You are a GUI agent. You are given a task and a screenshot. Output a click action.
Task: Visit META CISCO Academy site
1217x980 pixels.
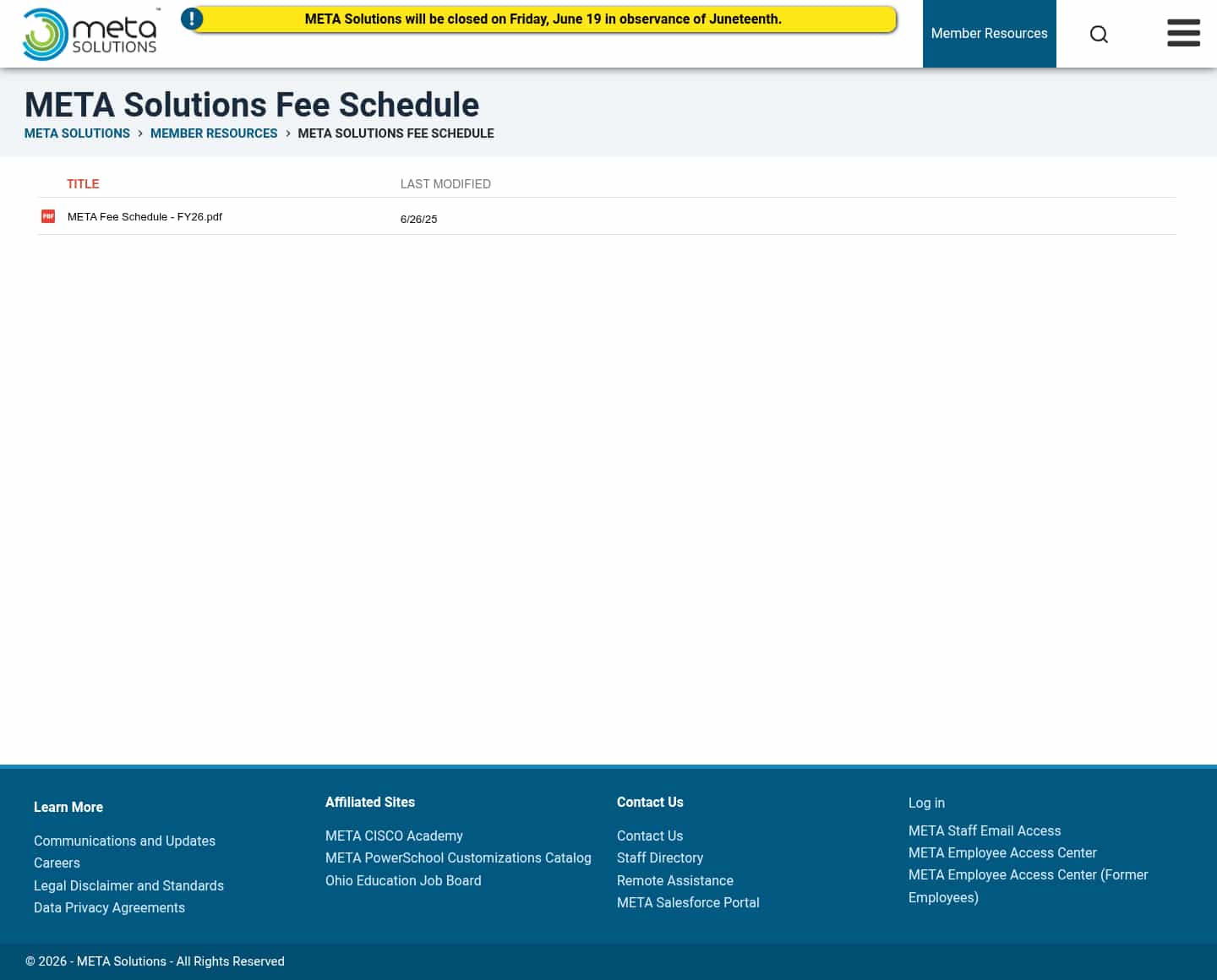[394, 836]
